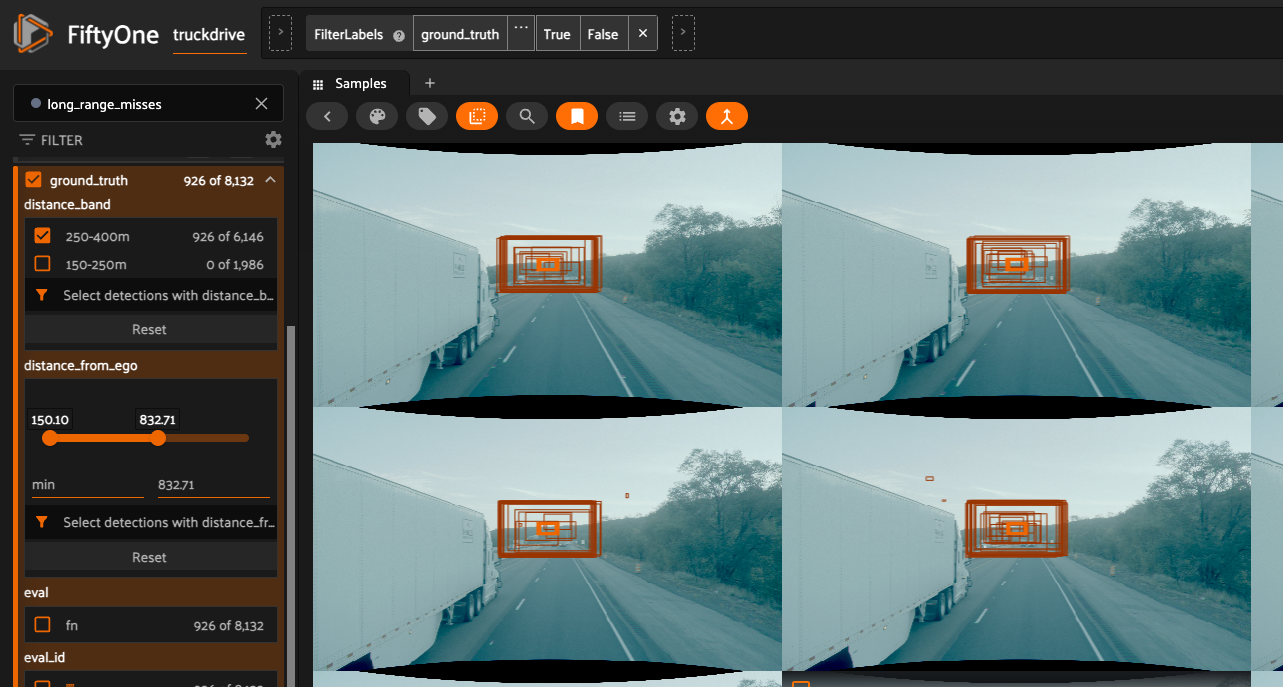Open the top-right truck sample thumbnail
This screenshot has height=687, width=1283.
pyautogui.click(x=1016, y=275)
